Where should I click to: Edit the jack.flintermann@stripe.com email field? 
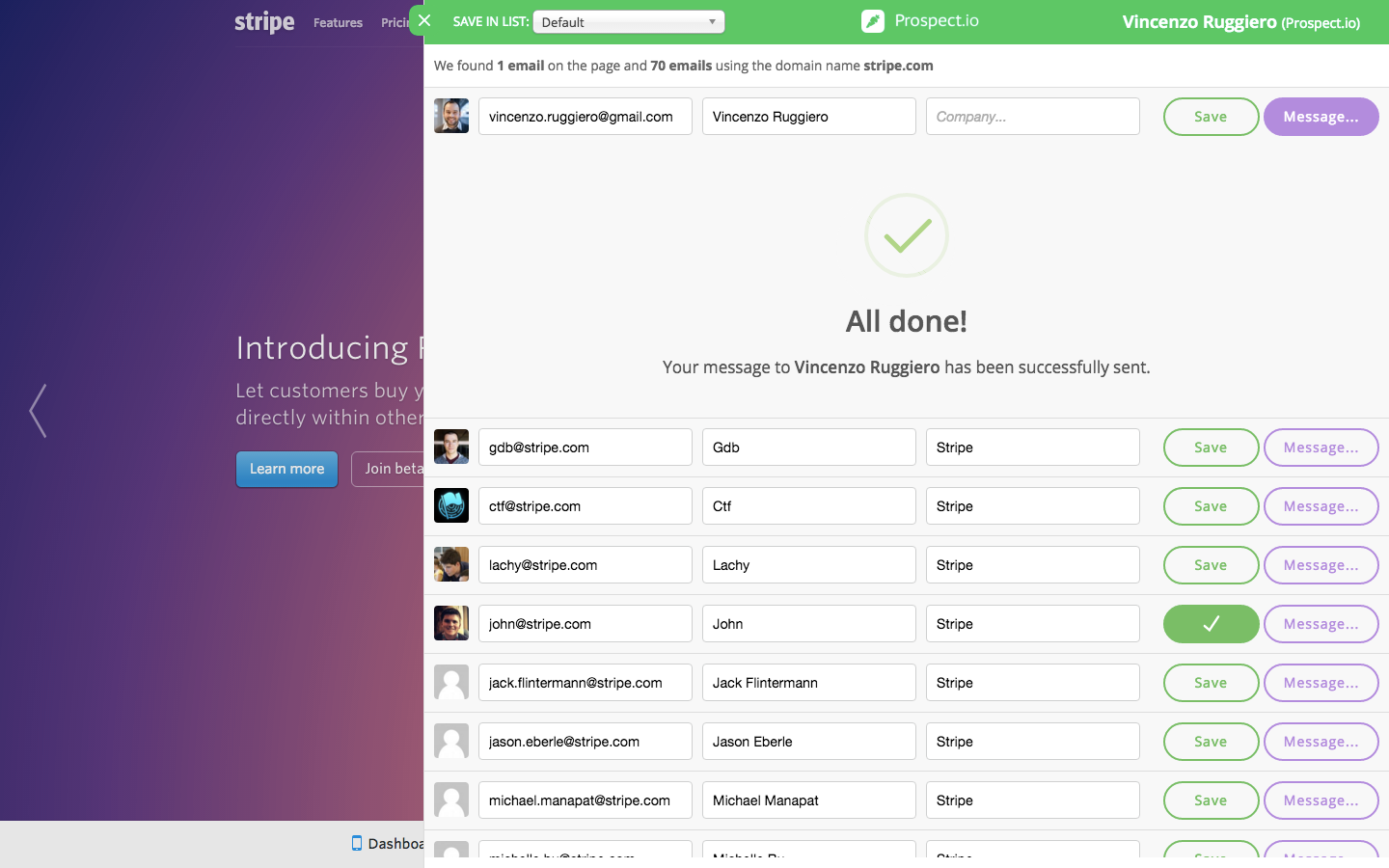click(x=586, y=683)
